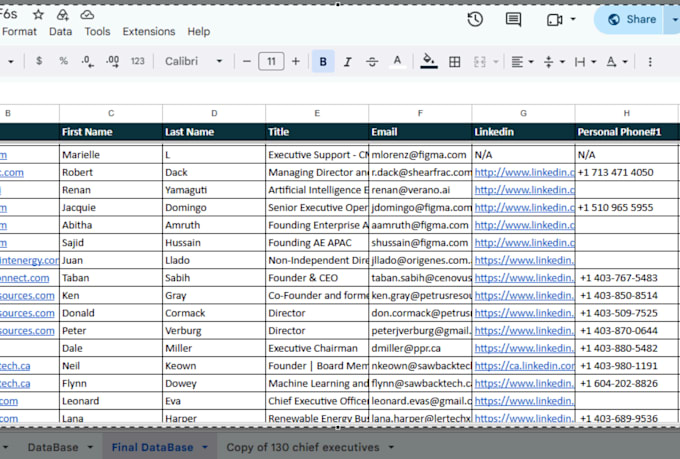Expand merge cells options arrow
680x459 pixels.
coord(496,62)
